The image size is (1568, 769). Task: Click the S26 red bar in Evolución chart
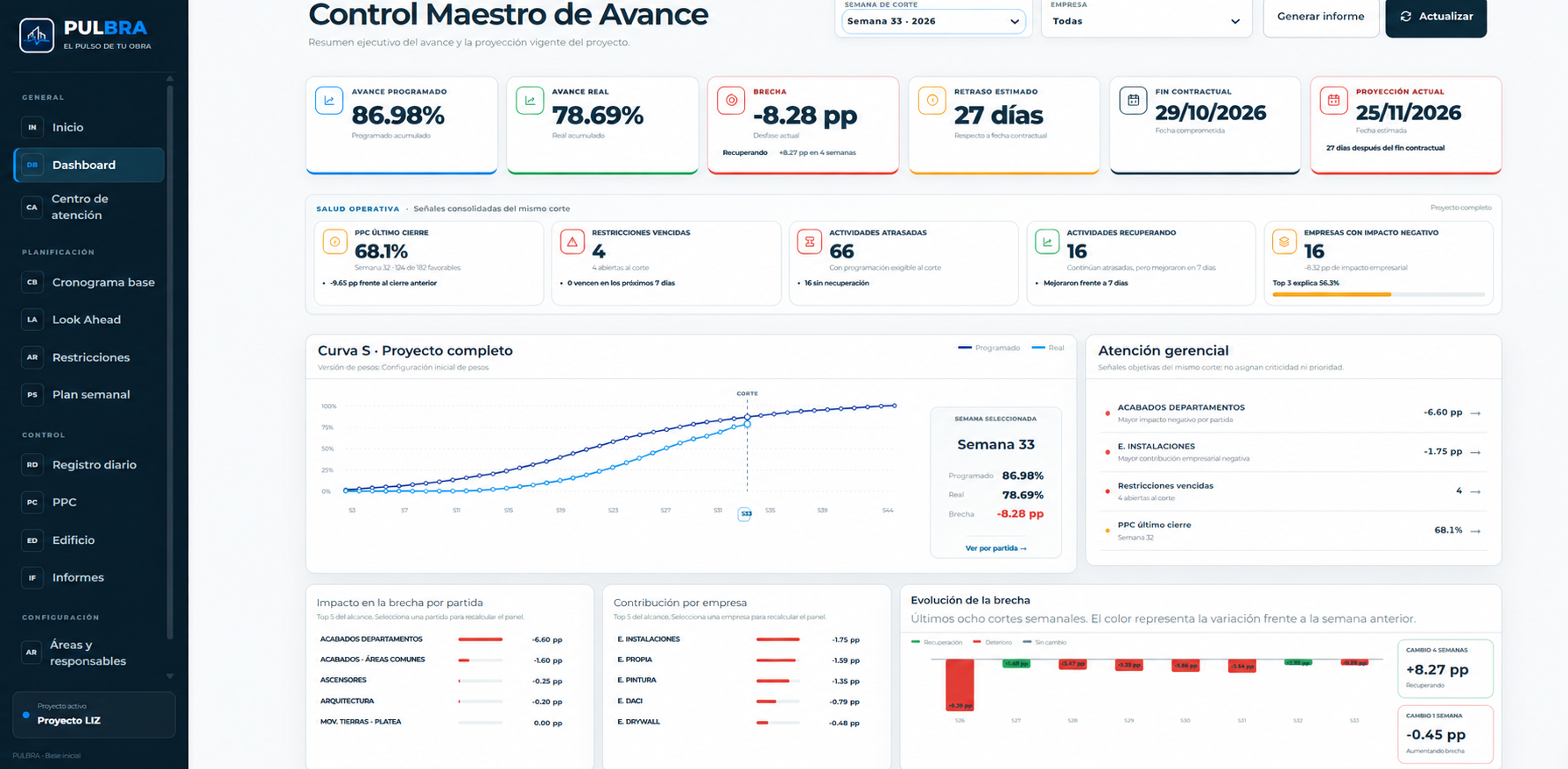click(960, 685)
